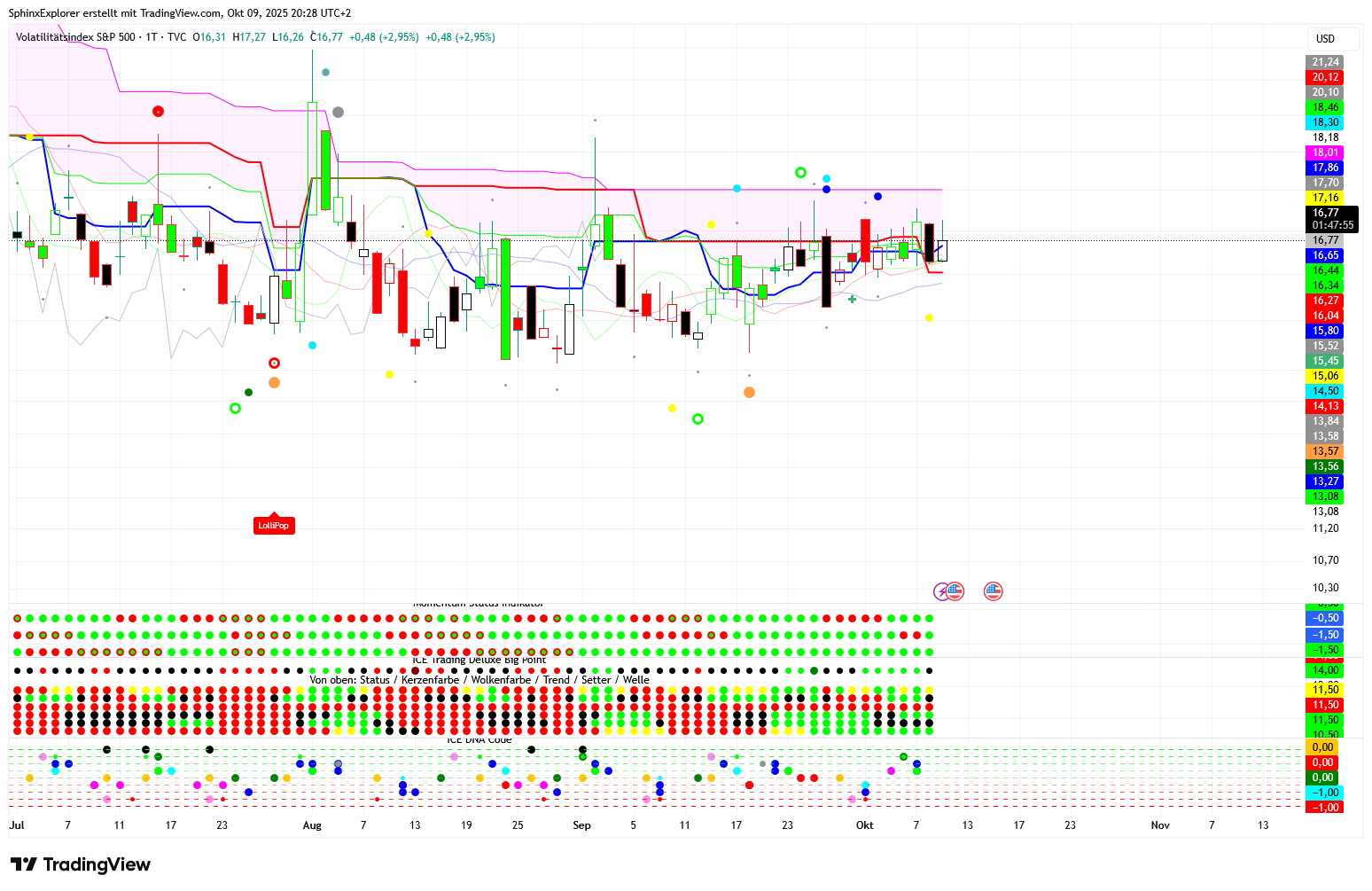Viewport: 1372px width, 891px height.
Task: Click the 1T interval in the chart legend
Action: (x=152, y=37)
